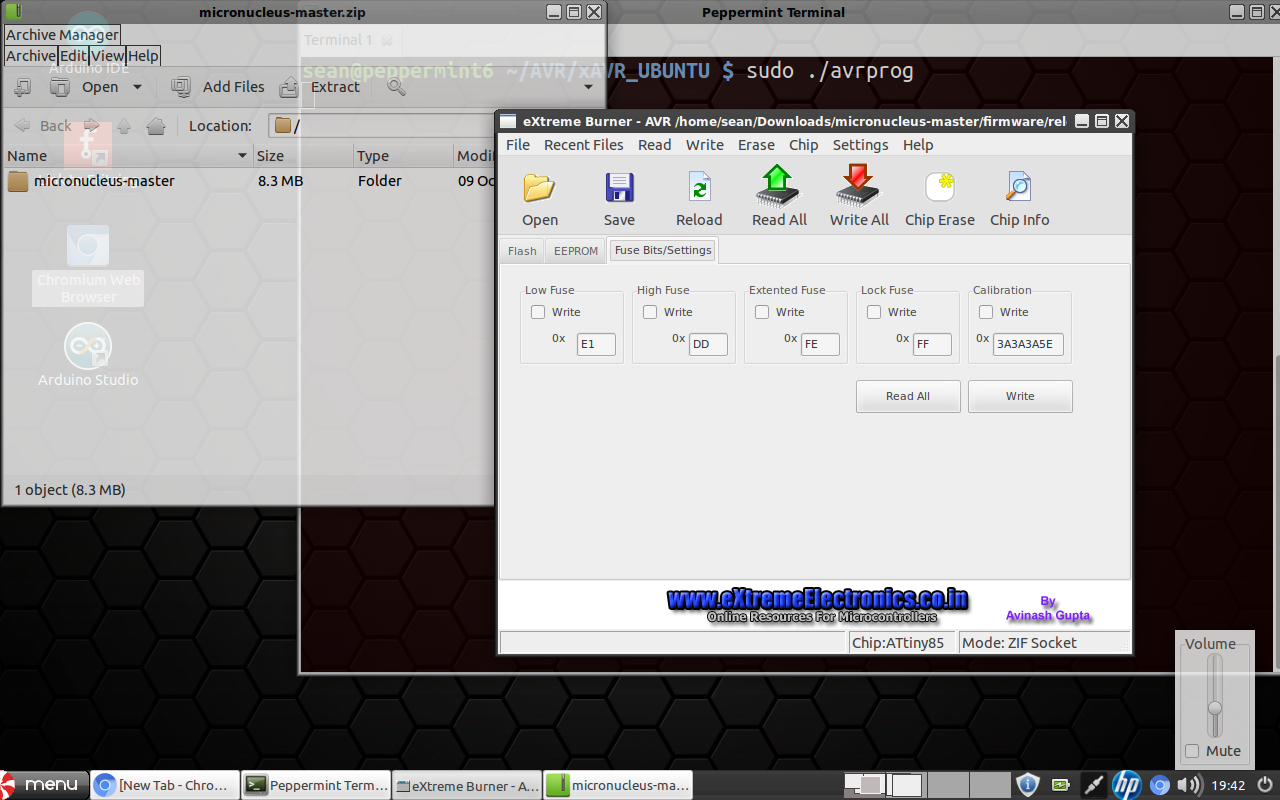This screenshot has width=1280, height=800.
Task: Click the www.eXtremeElectronics.co.in banner link
Action: pos(818,599)
